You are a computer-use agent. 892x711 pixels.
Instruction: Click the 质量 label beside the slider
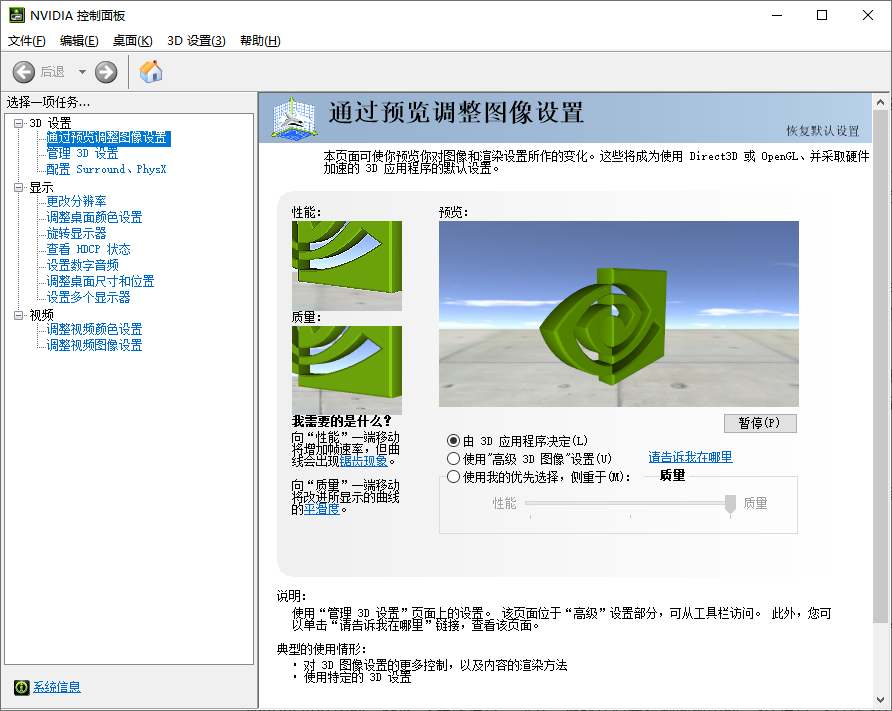tap(755, 503)
